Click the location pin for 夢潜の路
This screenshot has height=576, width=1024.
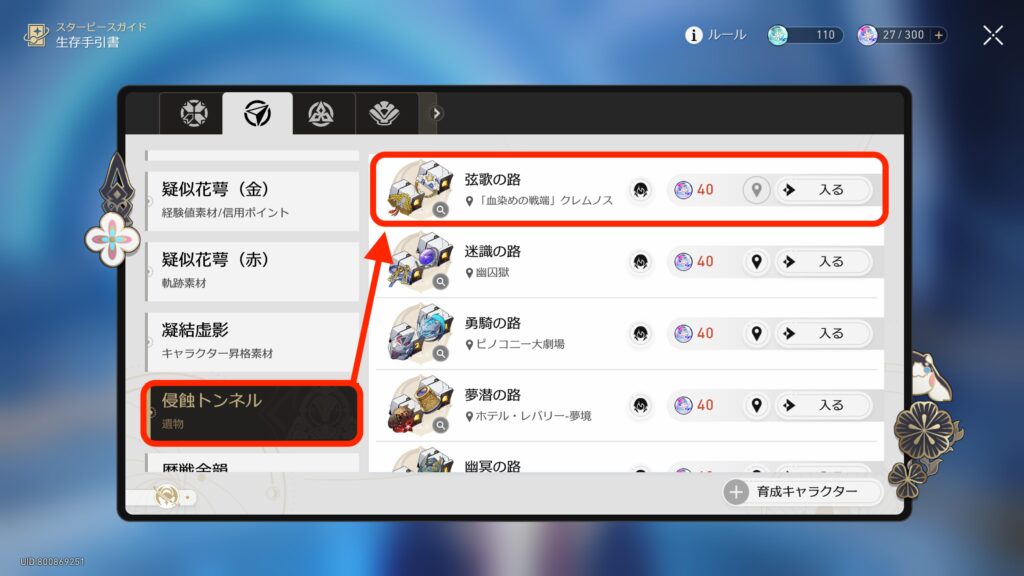coord(756,406)
